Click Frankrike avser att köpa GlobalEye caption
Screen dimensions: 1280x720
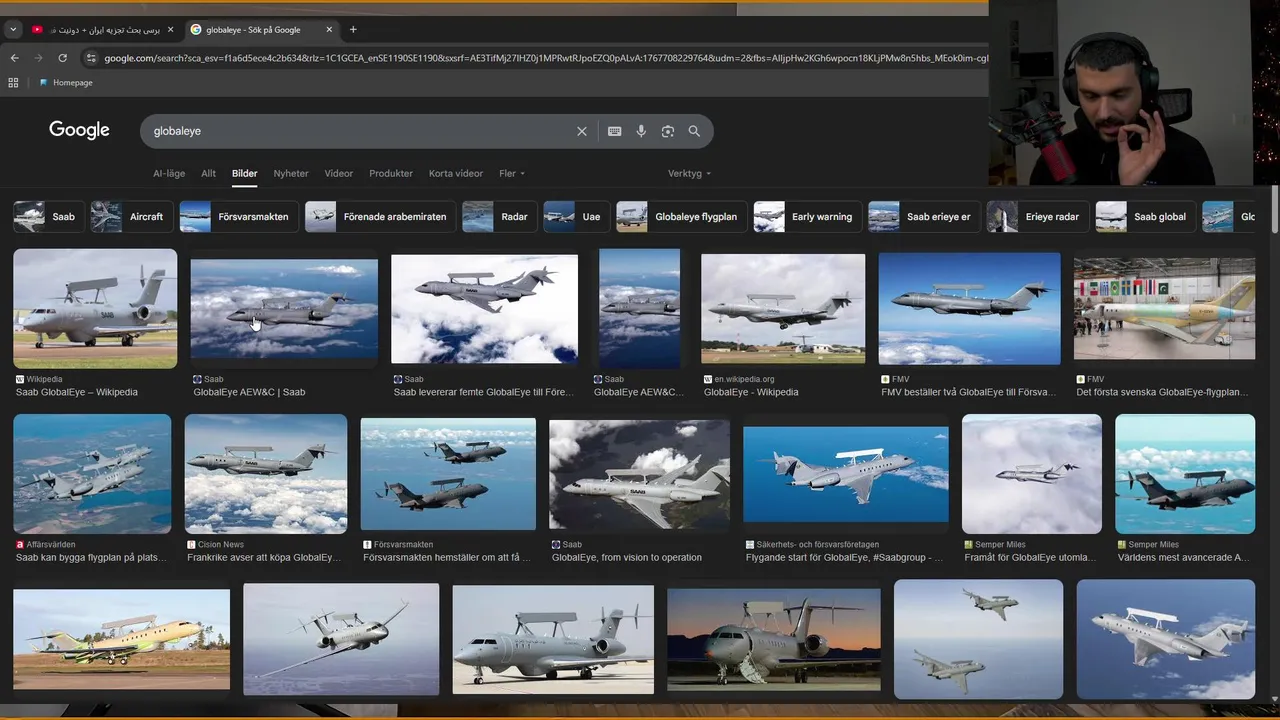(x=264, y=557)
